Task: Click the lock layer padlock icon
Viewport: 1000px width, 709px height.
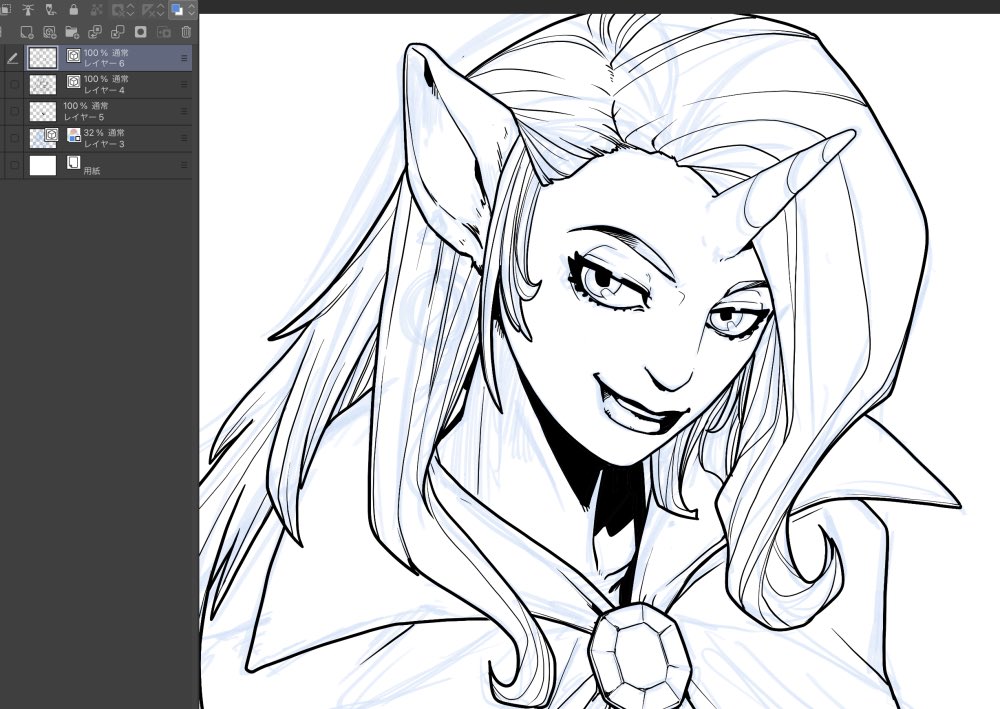Action: [x=73, y=10]
